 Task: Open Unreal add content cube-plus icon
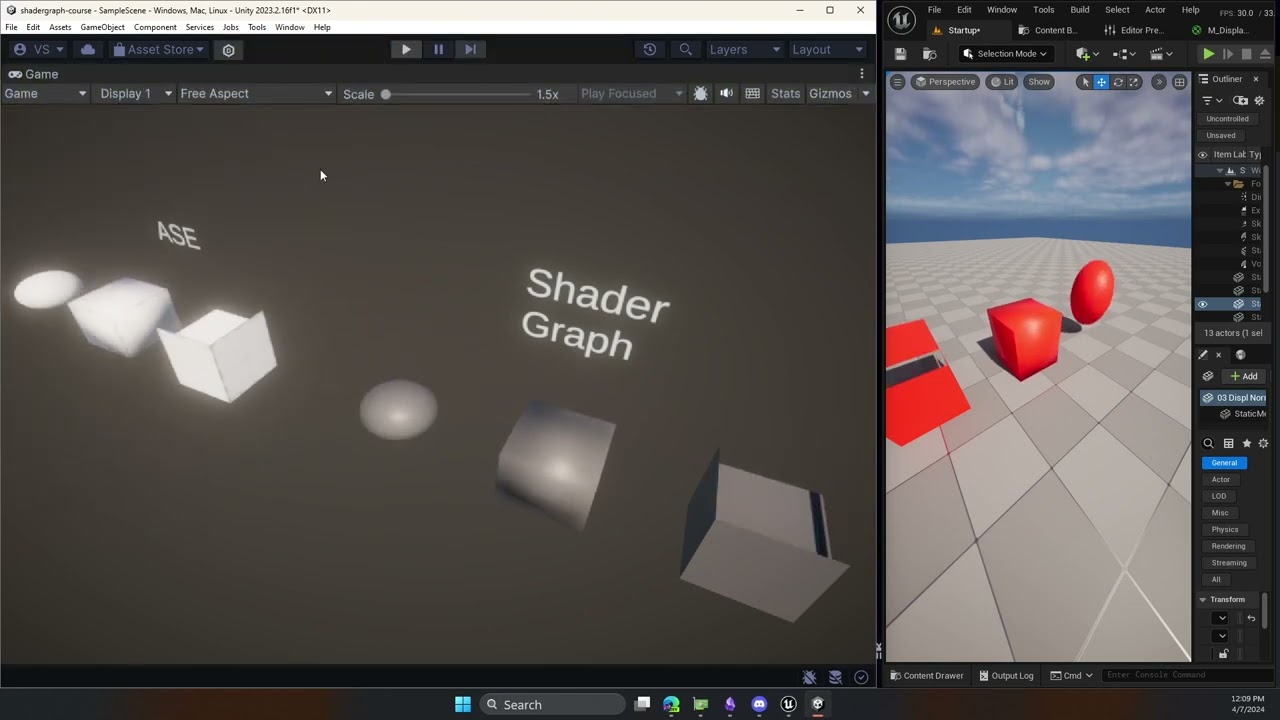(1086, 54)
